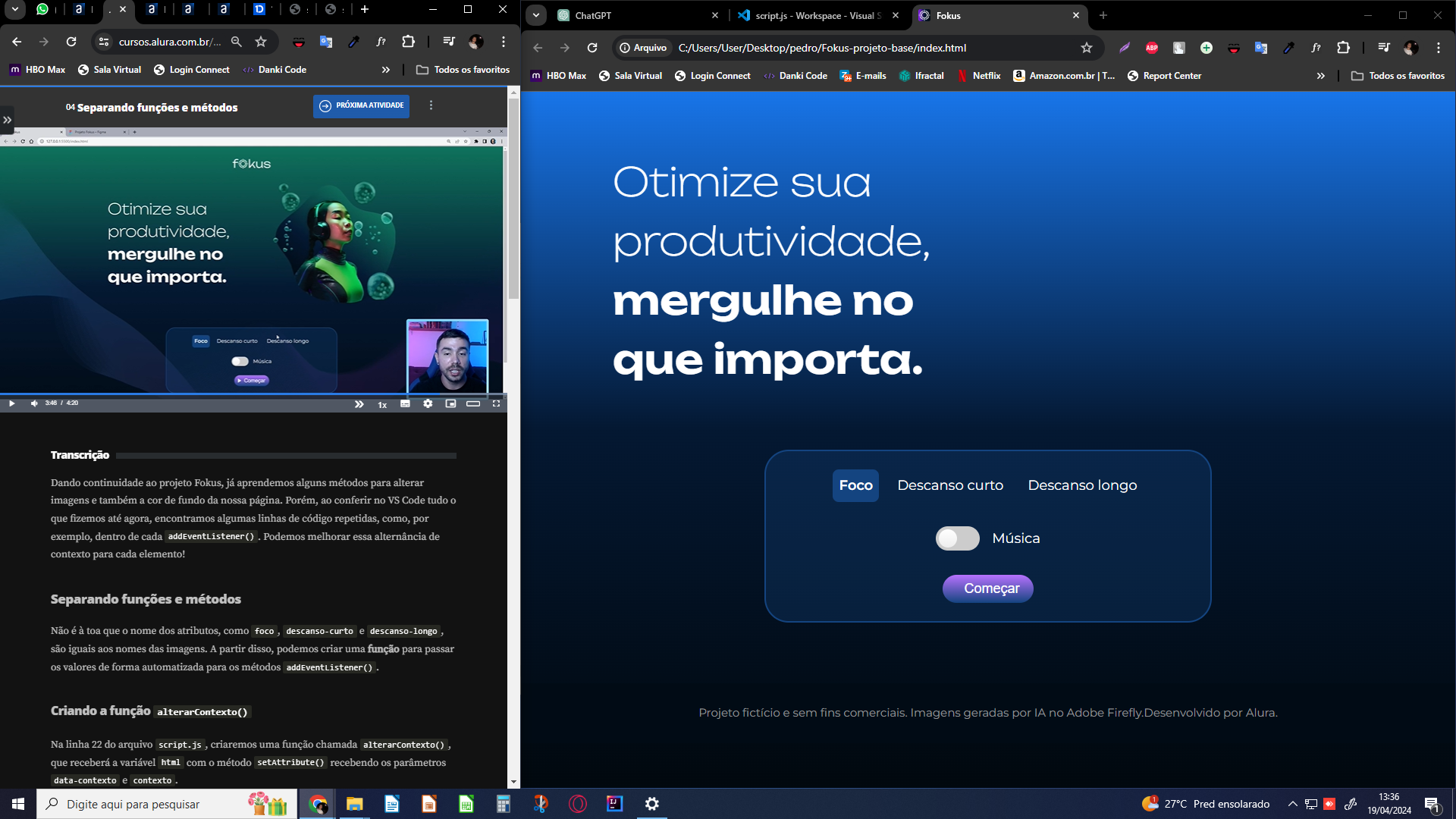
Task: Click Windows taskbar search box
Action: [x=165, y=804]
